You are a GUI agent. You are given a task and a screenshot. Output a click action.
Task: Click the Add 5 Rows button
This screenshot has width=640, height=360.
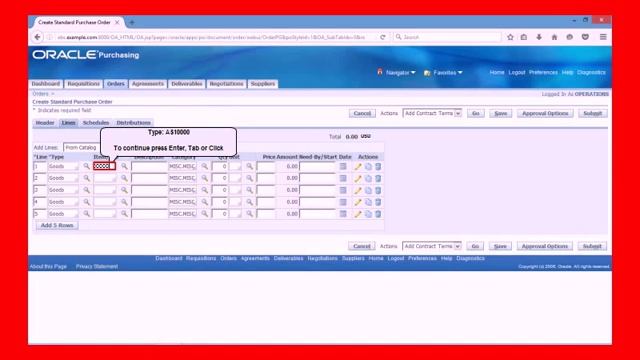tap(57, 225)
